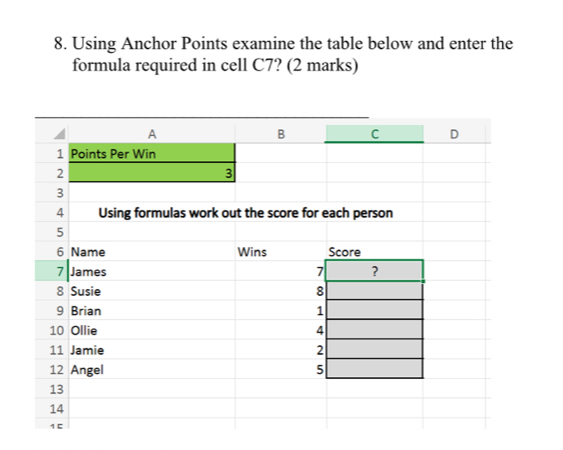Click cell C7 with question mark
The image size is (563, 450).
point(374,271)
